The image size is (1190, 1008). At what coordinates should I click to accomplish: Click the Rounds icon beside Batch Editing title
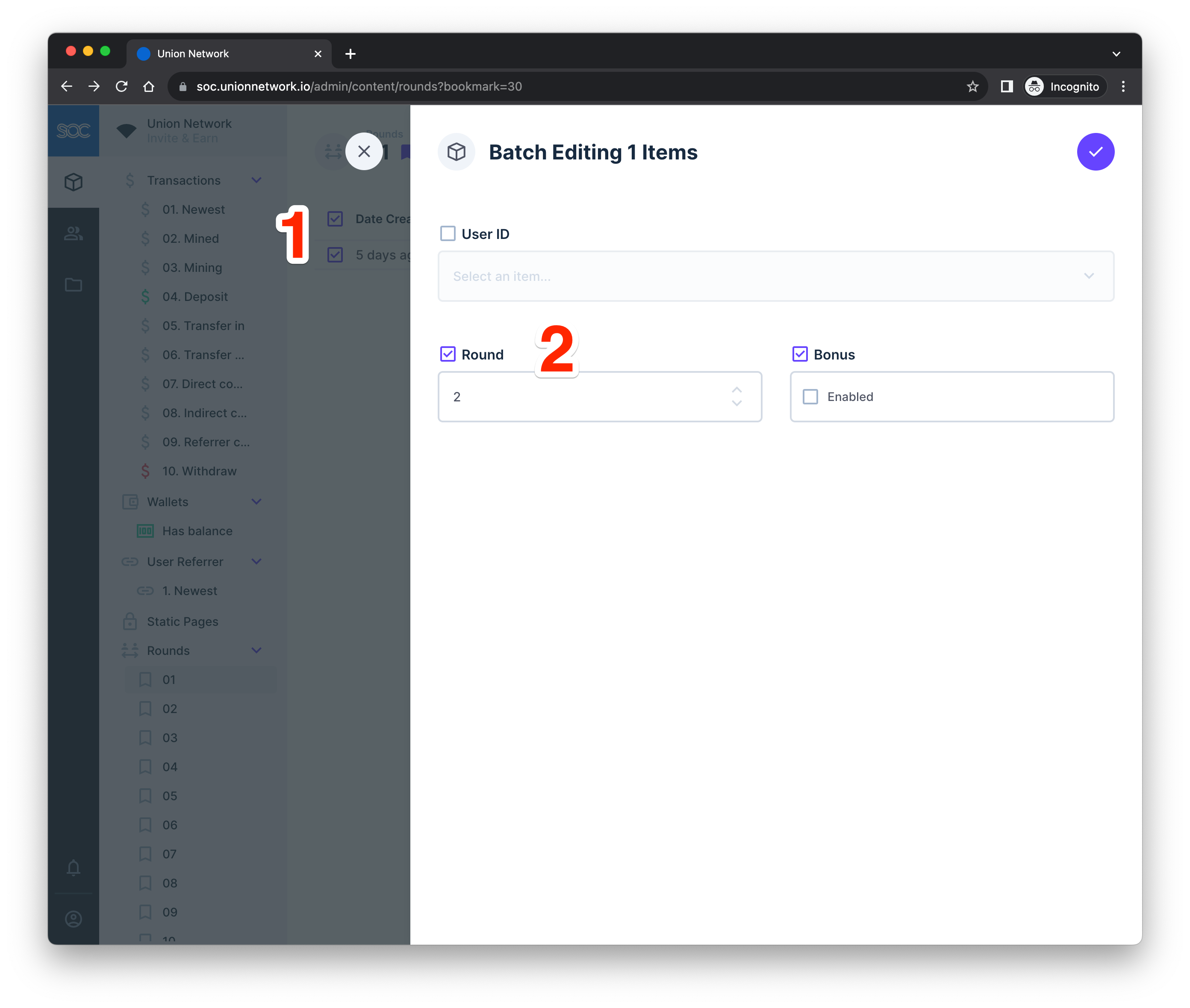click(456, 151)
